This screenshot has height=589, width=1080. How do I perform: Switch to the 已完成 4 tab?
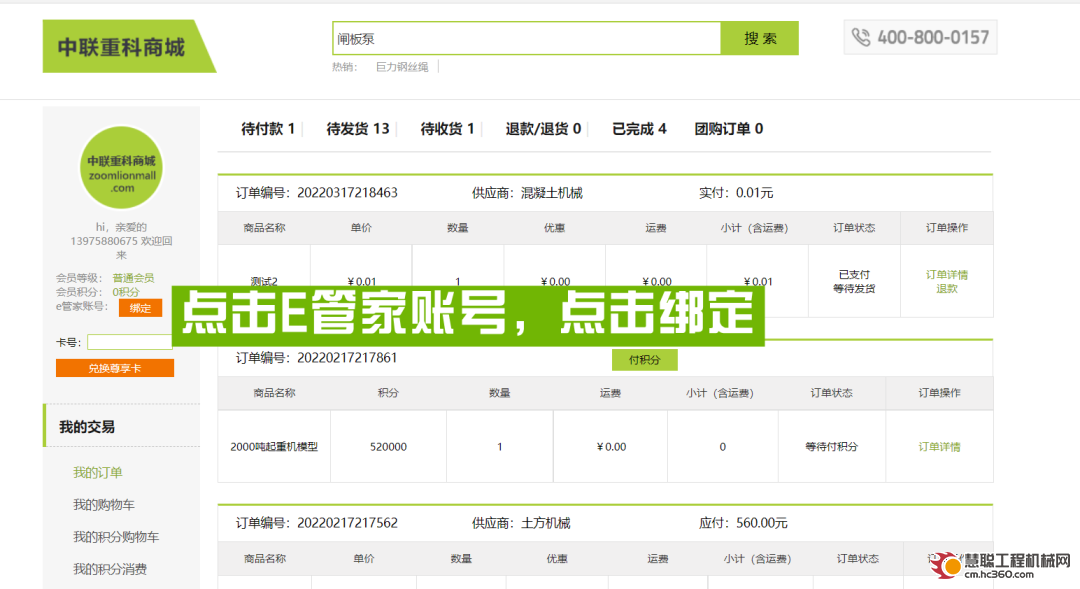pos(639,129)
